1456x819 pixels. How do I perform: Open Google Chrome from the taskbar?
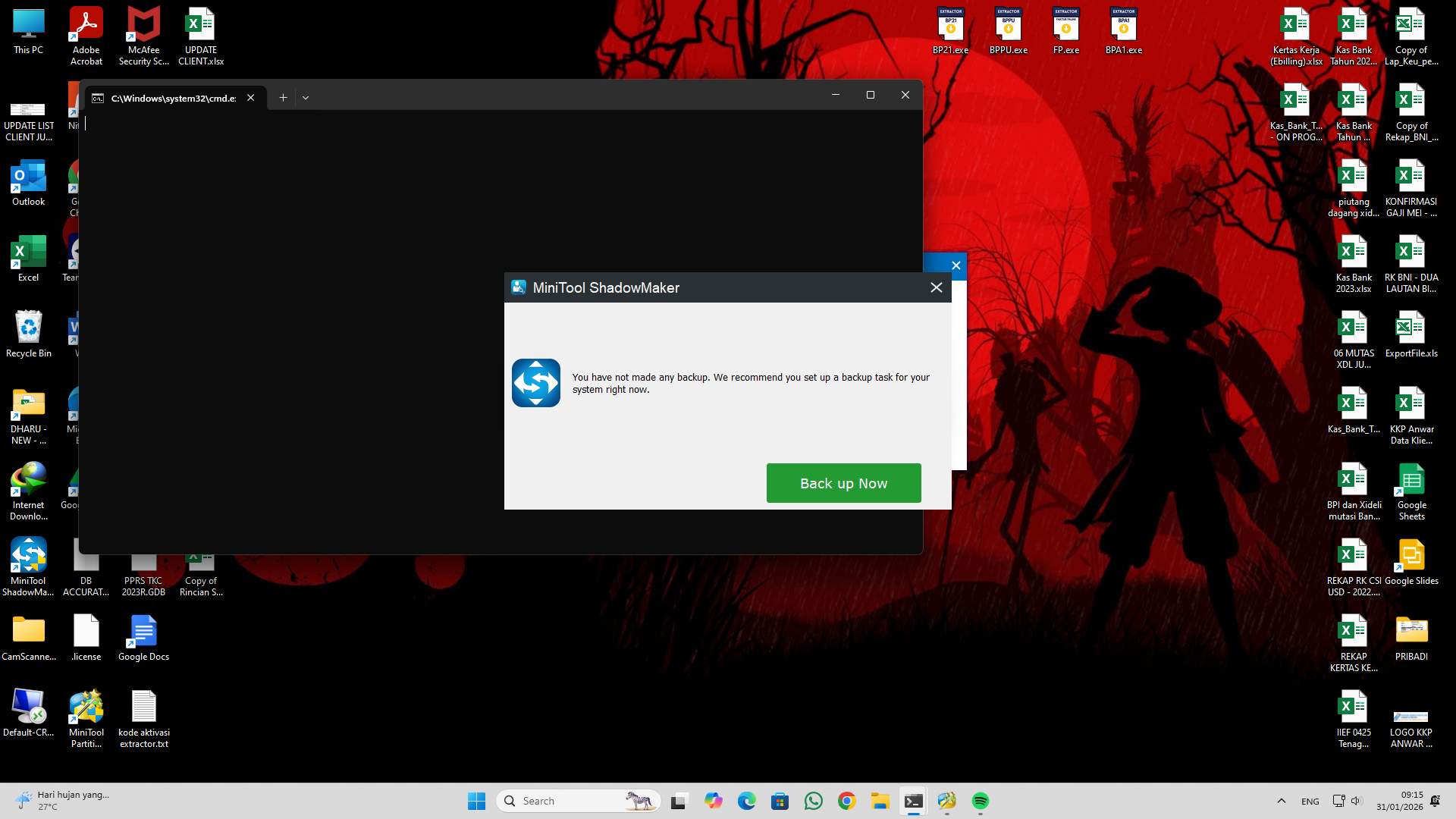(846, 800)
